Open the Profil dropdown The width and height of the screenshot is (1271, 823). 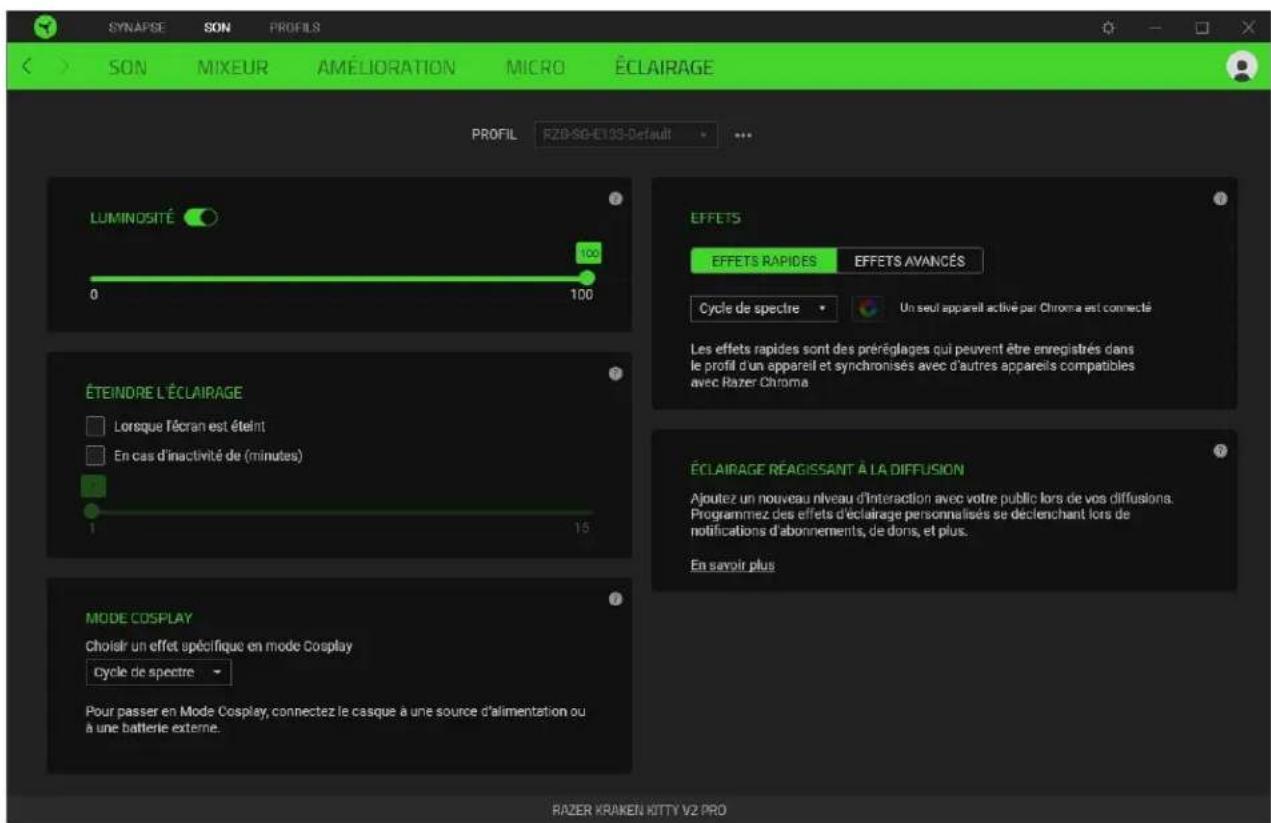624,134
